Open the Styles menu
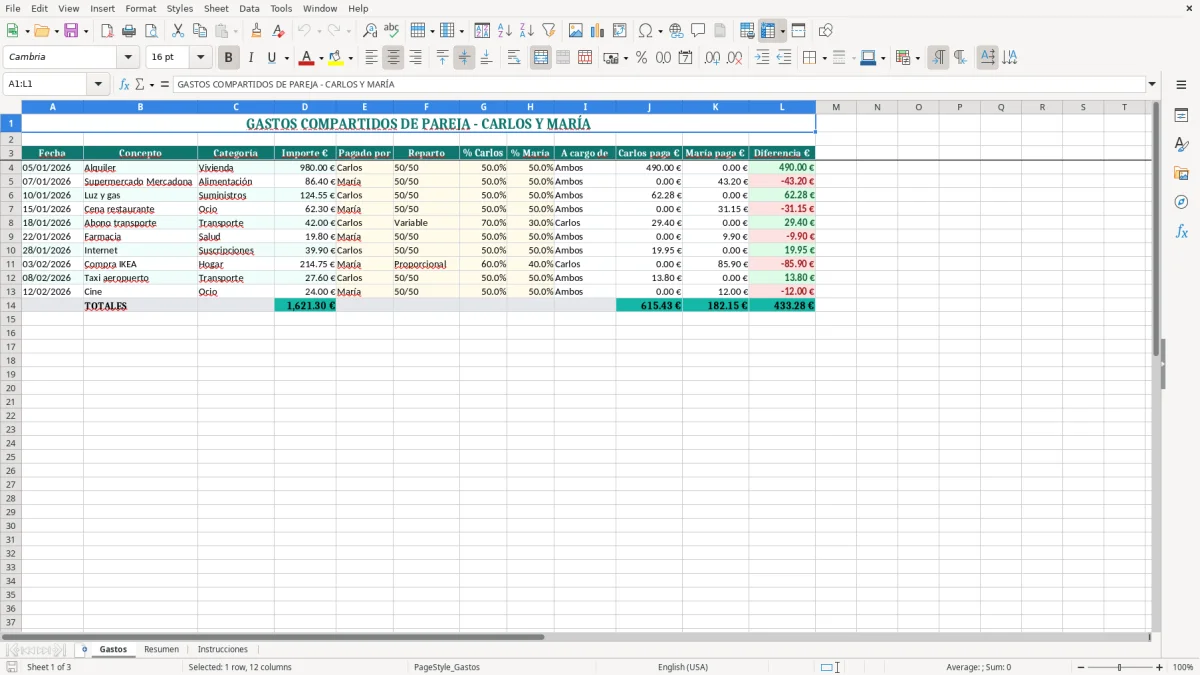Screen dimensions: 1200x675 [180, 8]
